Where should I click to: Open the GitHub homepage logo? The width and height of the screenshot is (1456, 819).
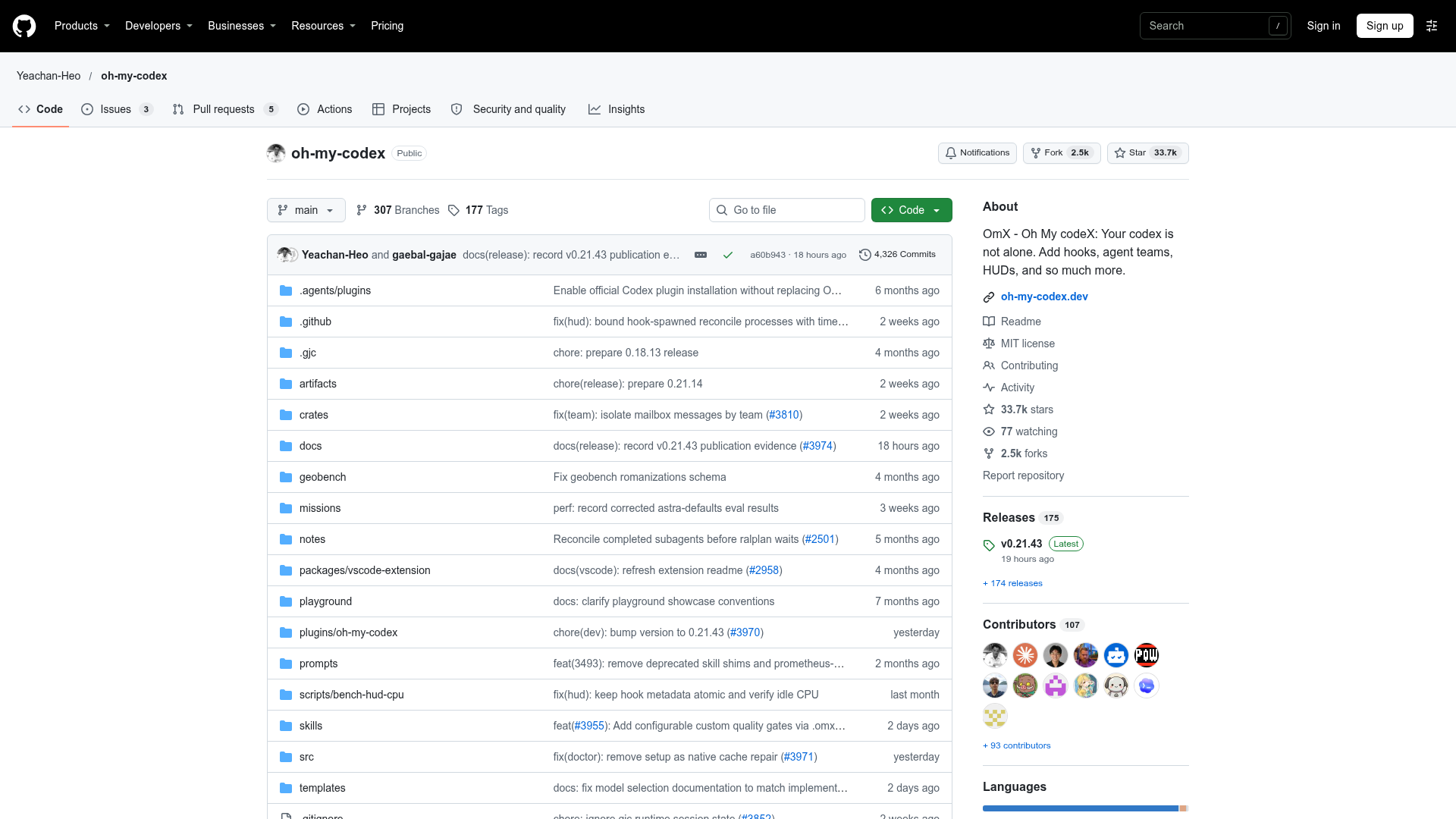24,26
